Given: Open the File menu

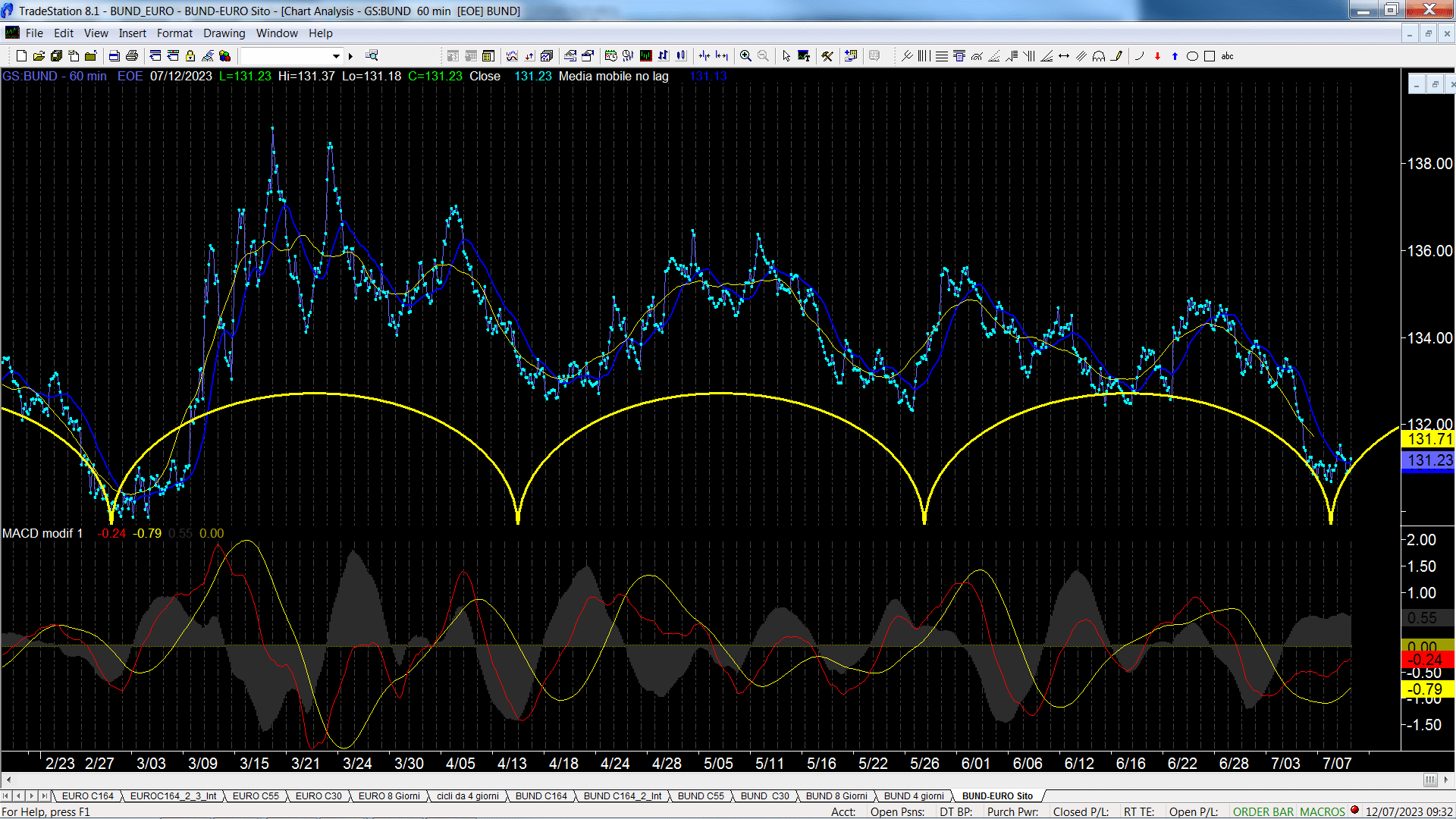Looking at the screenshot, I should click(x=34, y=33).
